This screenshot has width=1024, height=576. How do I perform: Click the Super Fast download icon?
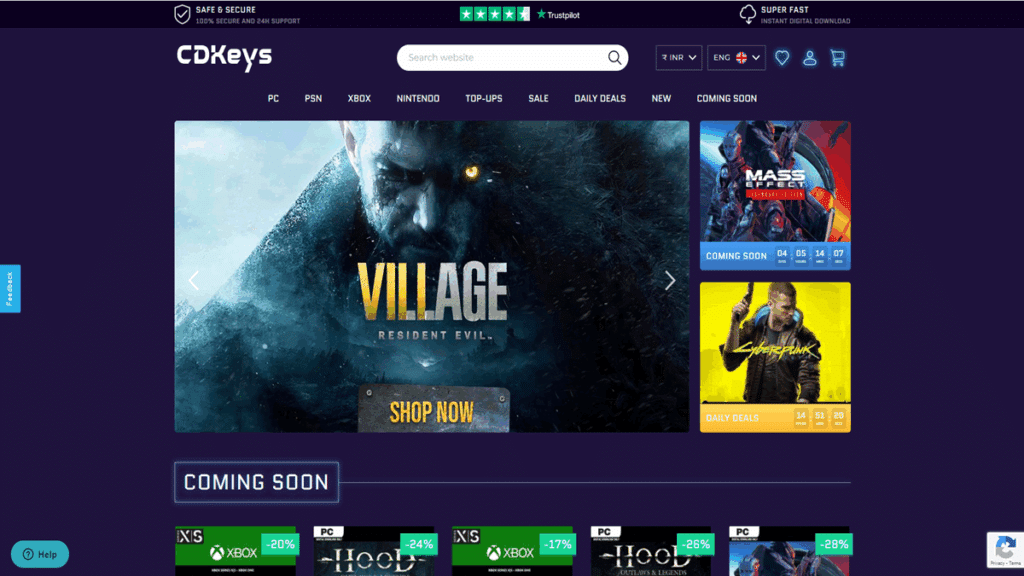point(747,14)
